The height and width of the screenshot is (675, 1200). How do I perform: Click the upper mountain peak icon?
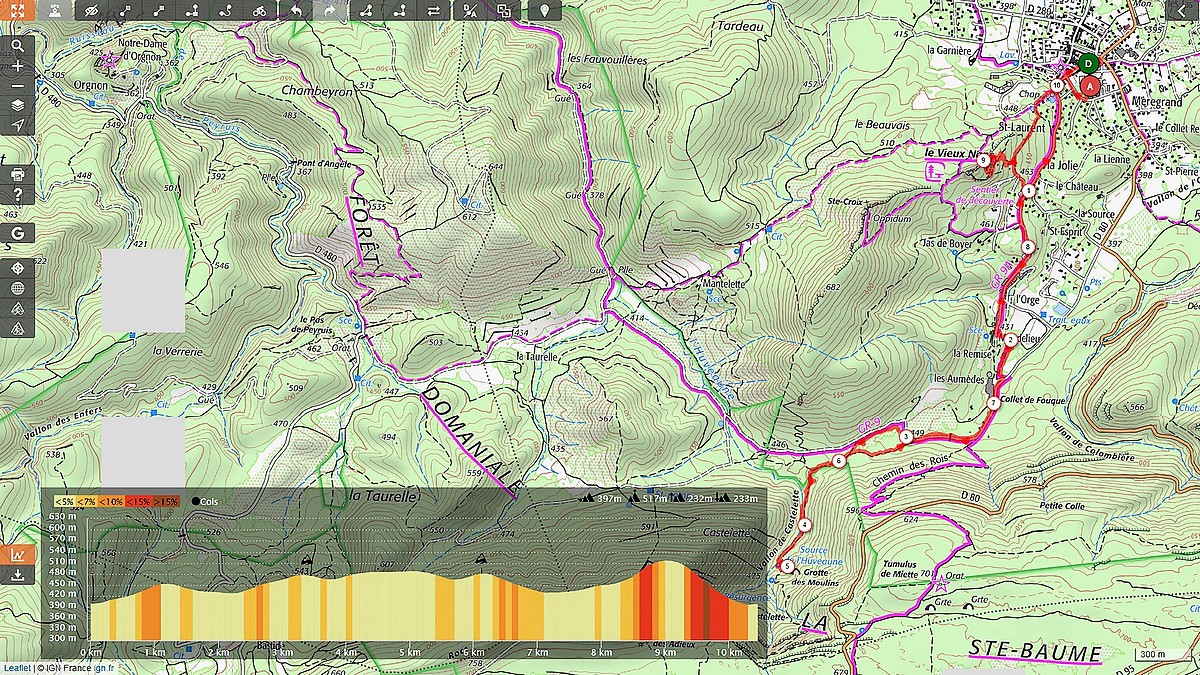(18, 309)
